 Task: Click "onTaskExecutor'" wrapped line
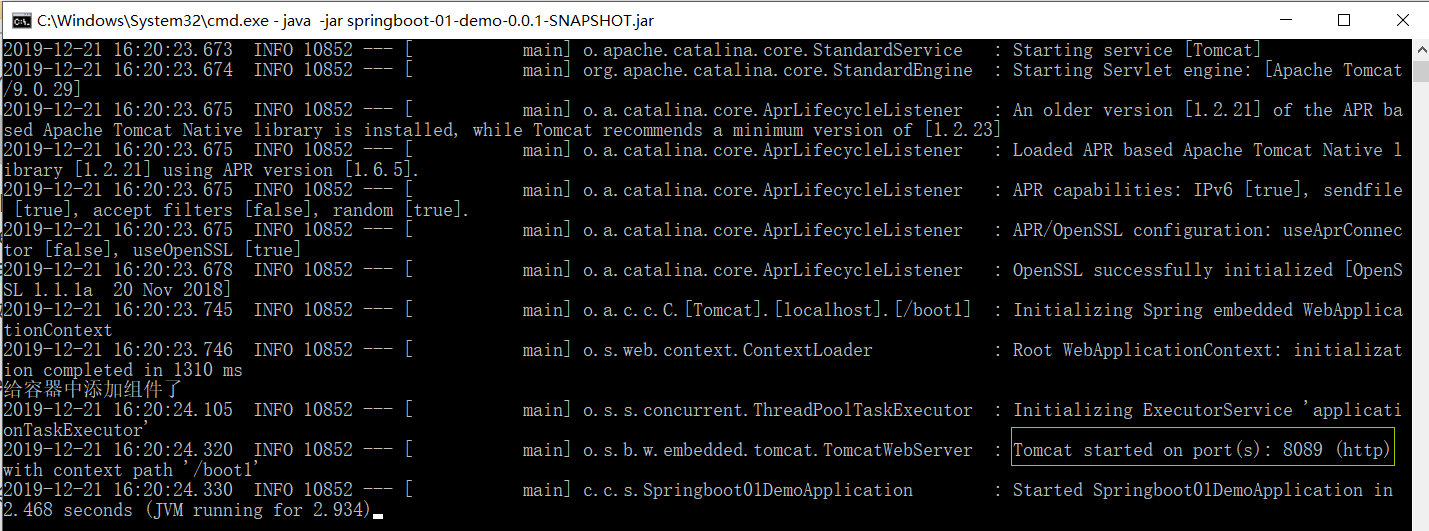click(77, 430)
